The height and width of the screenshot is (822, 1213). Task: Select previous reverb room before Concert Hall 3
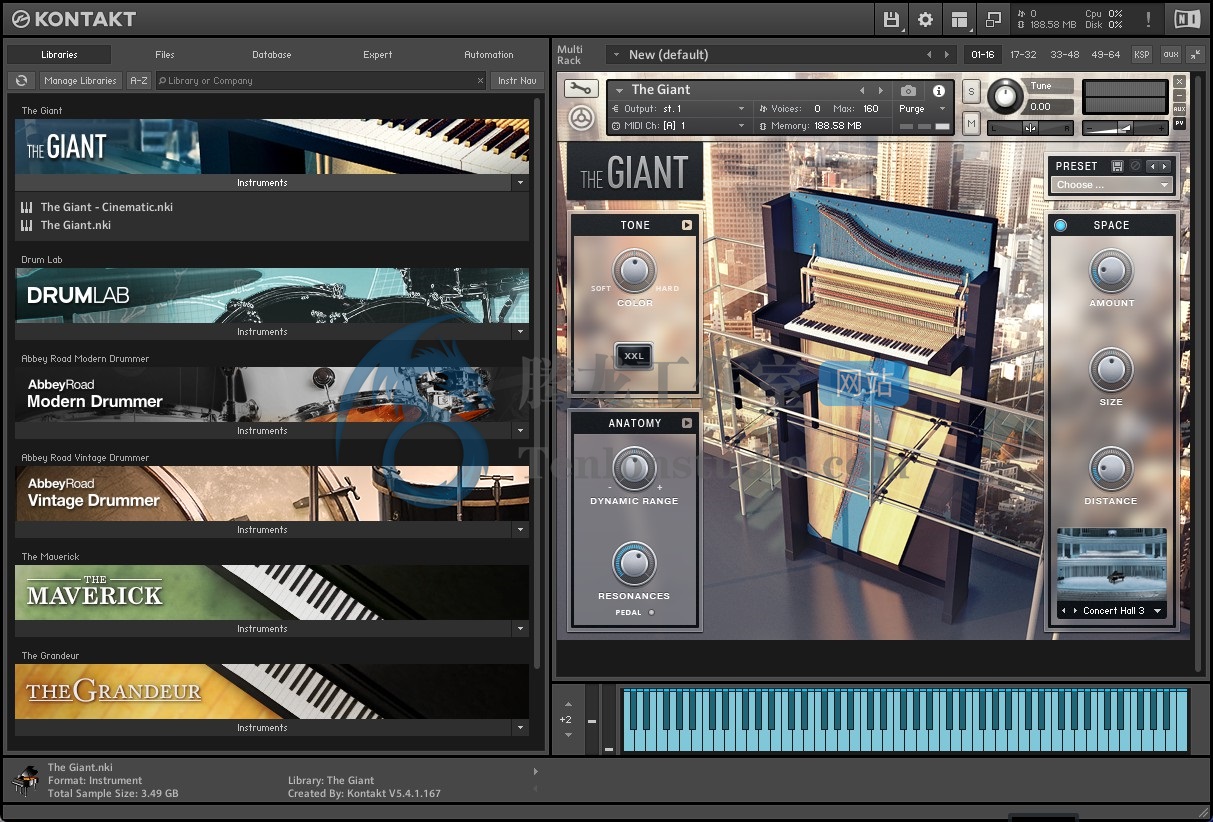click(x=1064, y=610)
